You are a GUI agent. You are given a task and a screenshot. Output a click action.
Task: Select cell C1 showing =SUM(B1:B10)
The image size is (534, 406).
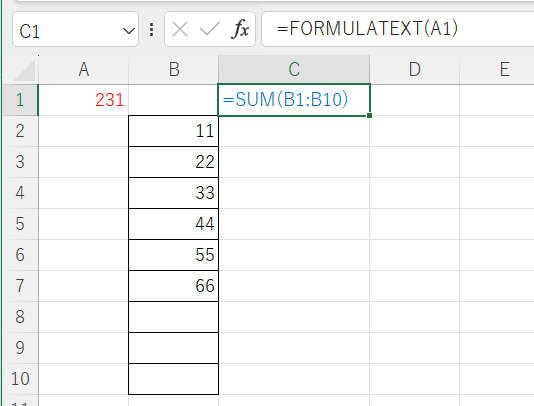tap(294, 100)
